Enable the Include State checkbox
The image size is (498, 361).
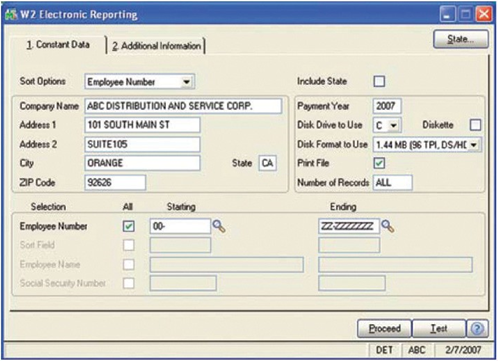point(379,81)
